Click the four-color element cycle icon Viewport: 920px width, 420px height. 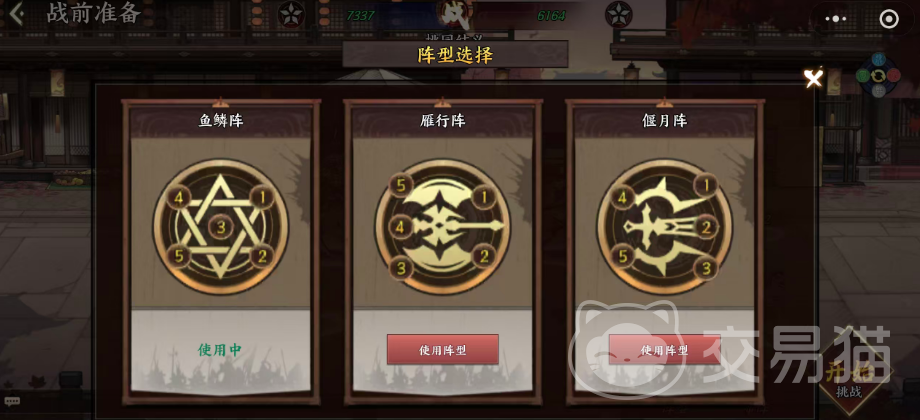tap(878, 75)
